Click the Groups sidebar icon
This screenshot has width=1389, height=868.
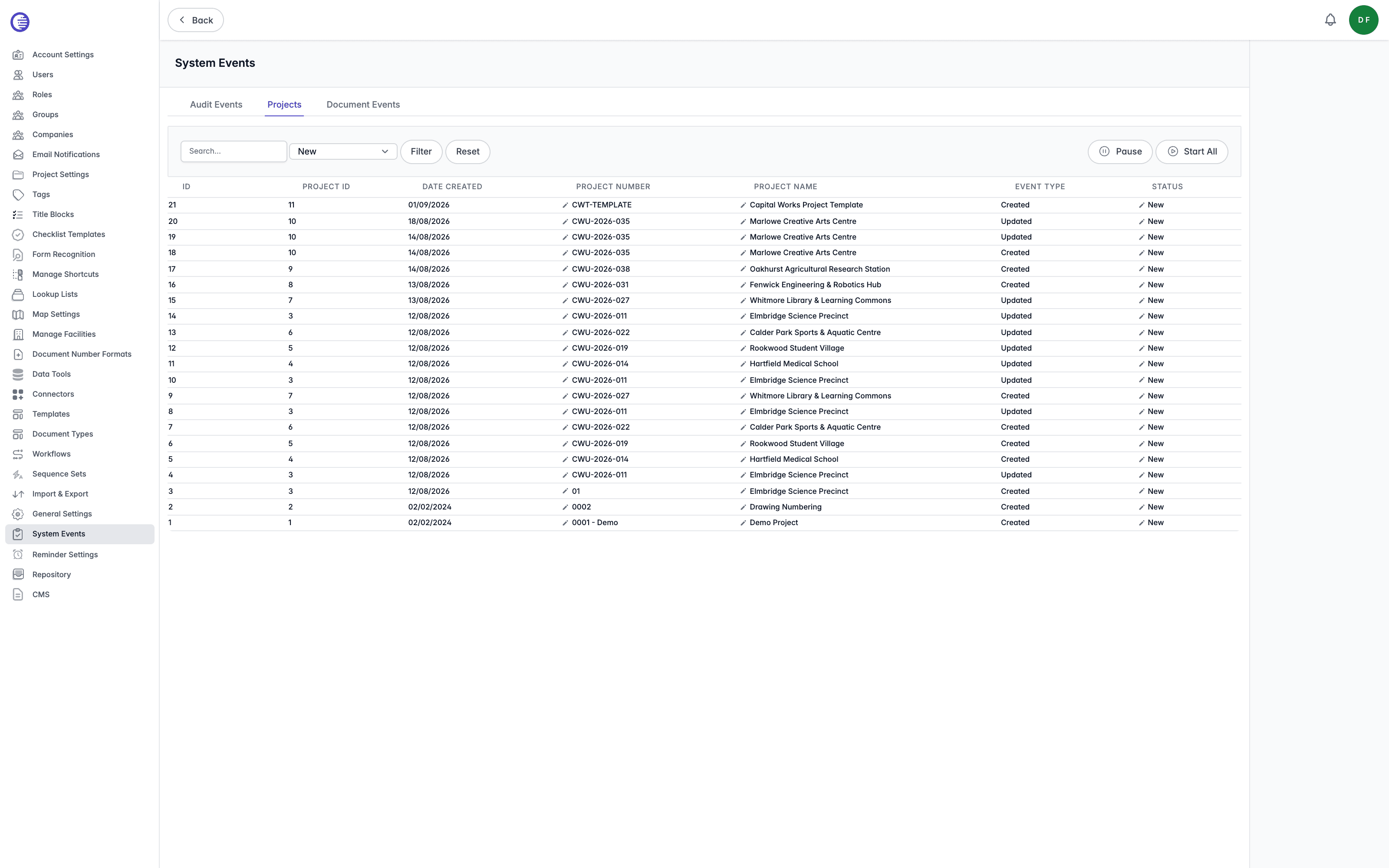point(18,115)
